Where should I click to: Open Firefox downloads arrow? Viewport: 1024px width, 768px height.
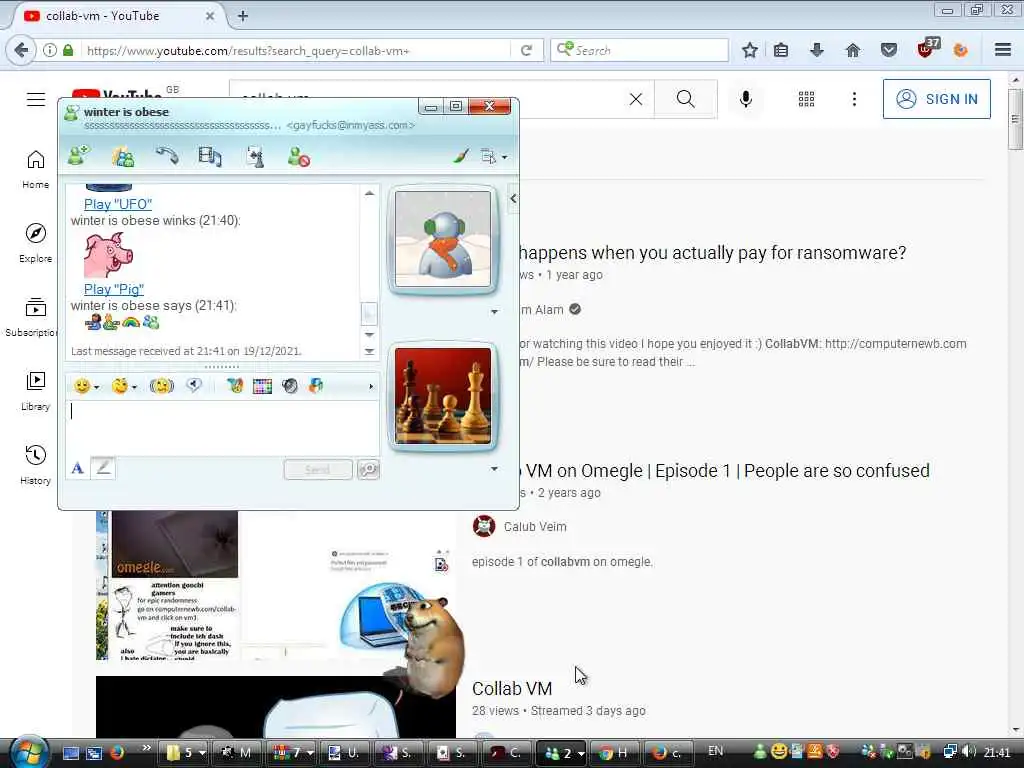click(x=816, y=50)
